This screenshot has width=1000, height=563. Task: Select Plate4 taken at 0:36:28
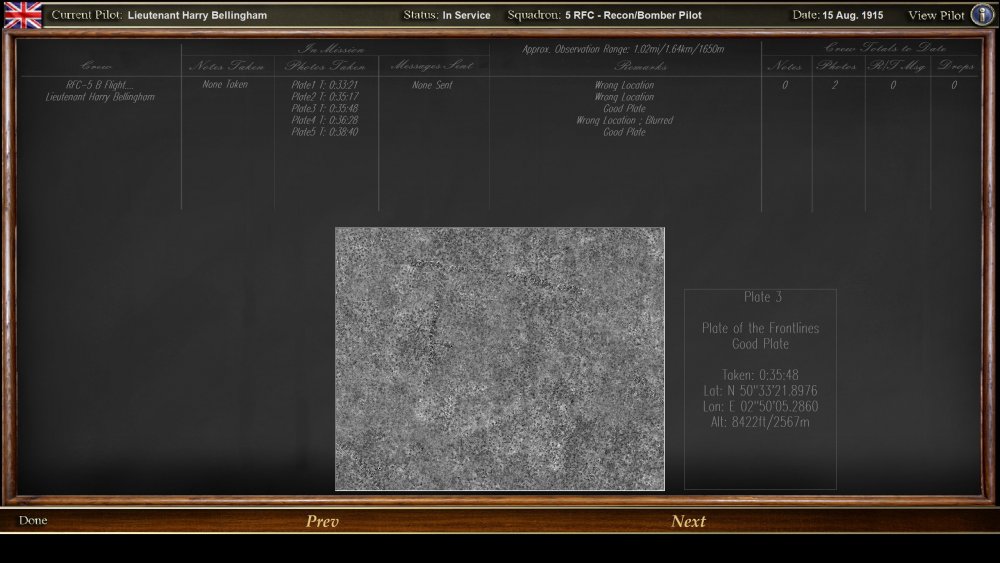point(325,120)
